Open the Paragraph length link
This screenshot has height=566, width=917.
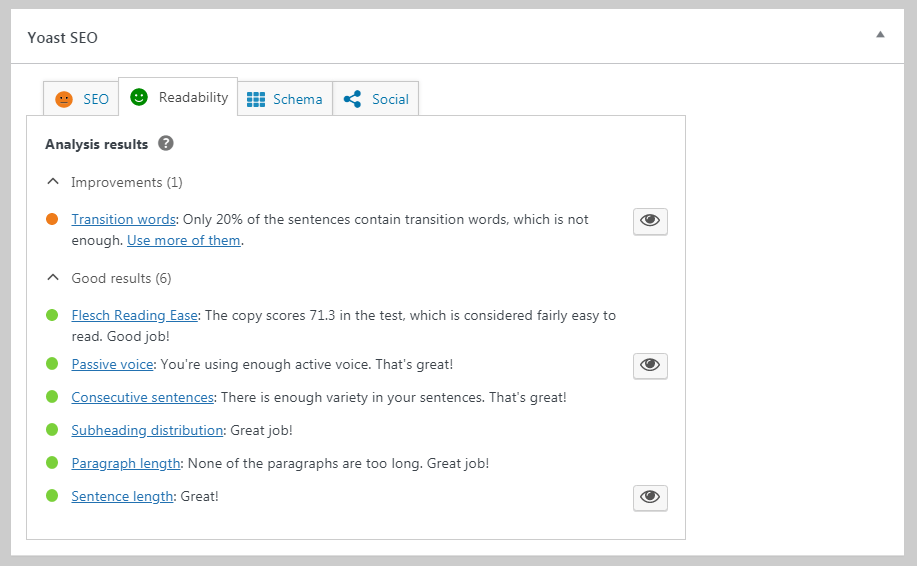click(x=126, y=463)
